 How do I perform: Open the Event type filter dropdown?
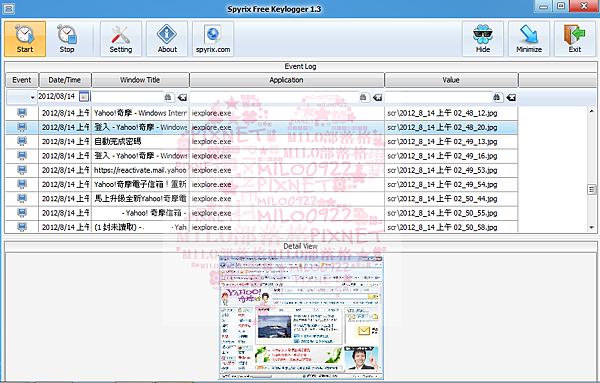point(21,97)
